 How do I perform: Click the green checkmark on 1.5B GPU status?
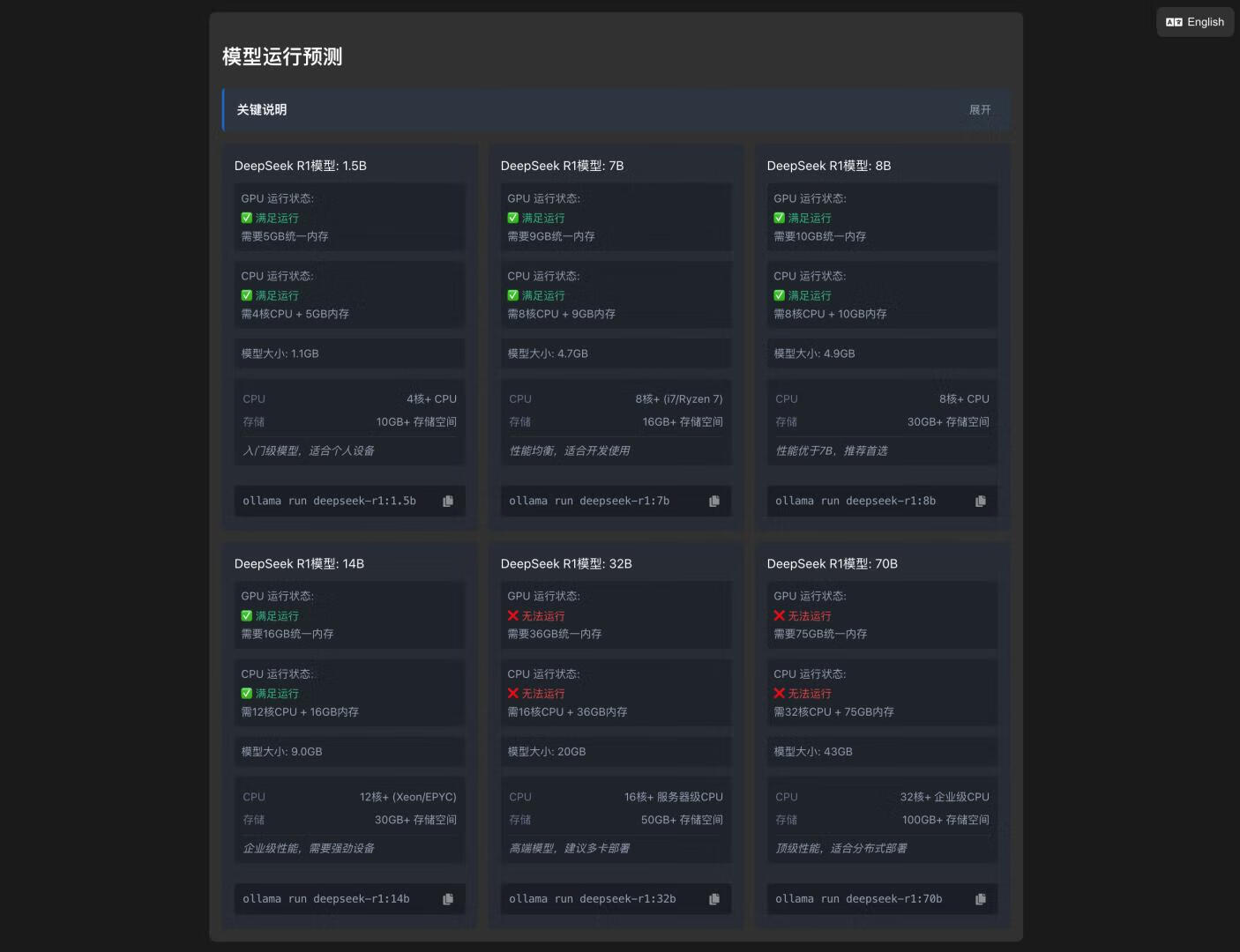click(x=246, y=218)
